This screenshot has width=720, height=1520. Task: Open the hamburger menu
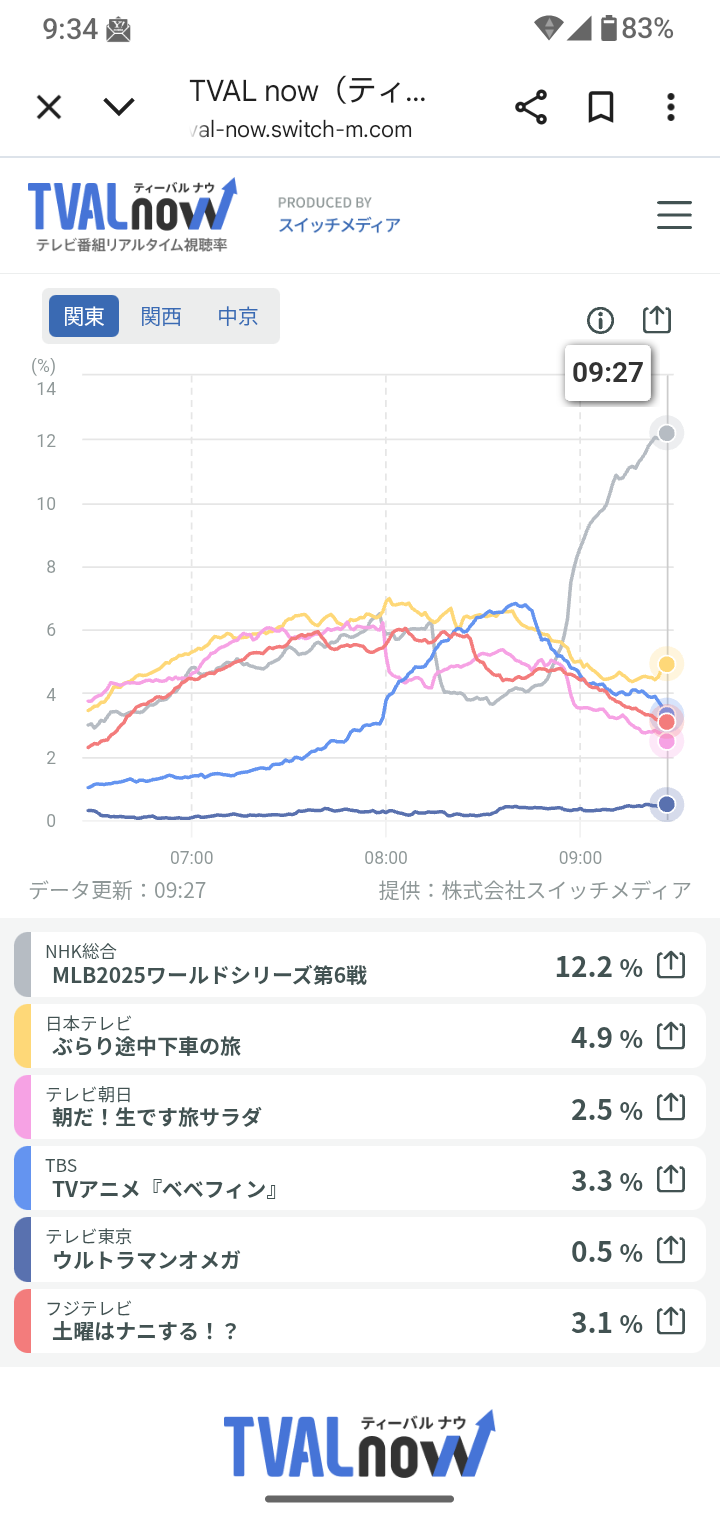(674, 215)
